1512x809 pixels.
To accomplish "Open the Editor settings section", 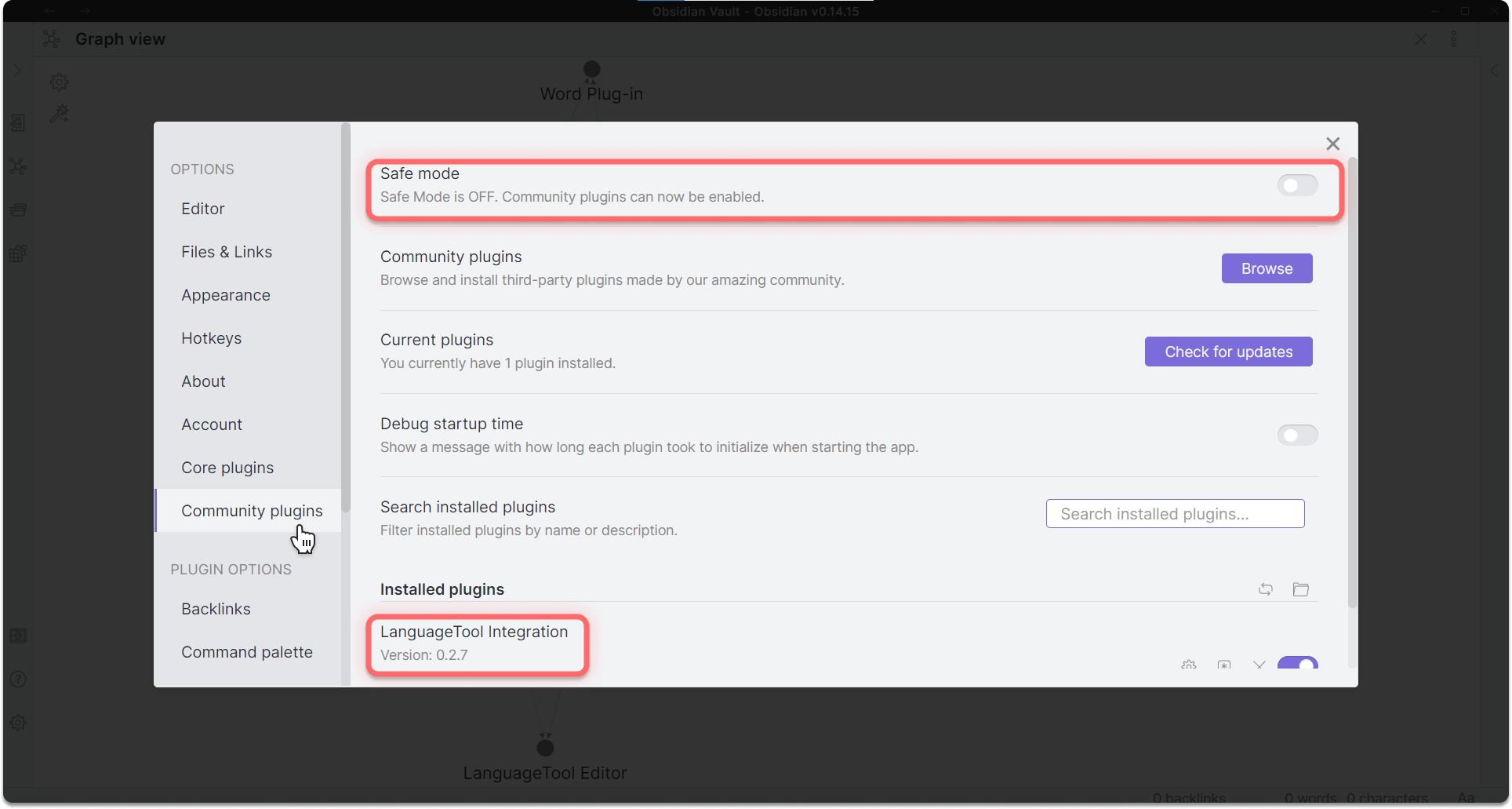I will tap(248, 209).
